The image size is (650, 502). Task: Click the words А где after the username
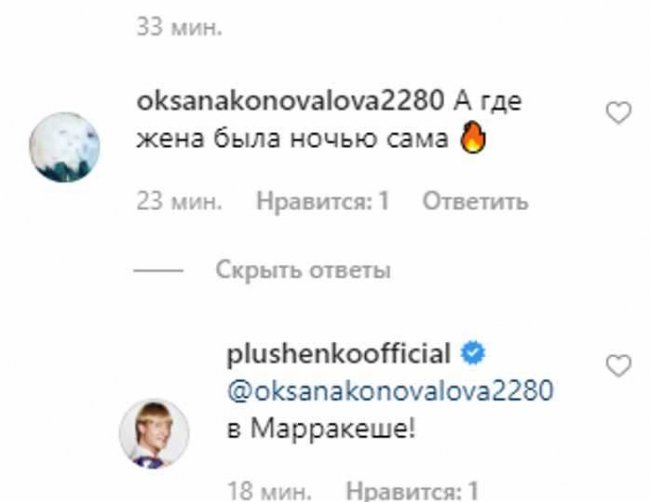(487, 102)
